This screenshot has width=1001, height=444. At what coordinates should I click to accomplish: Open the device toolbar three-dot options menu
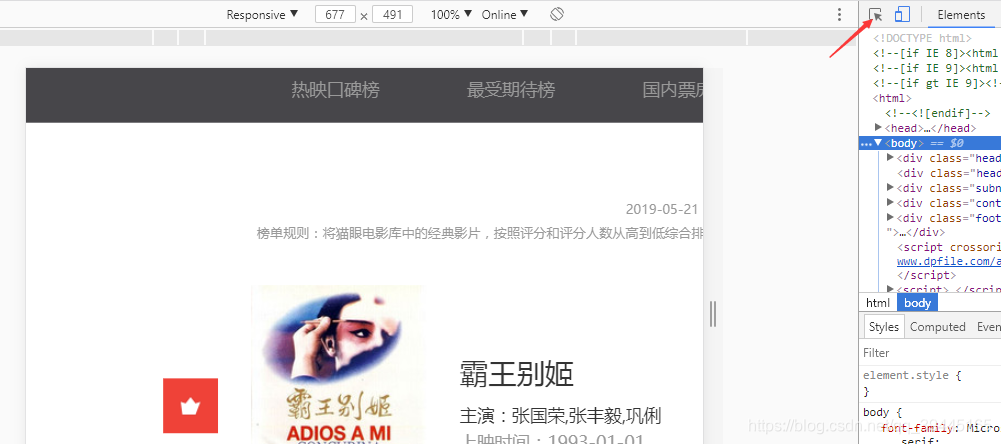pyautogui.click(x=839, y=15)
